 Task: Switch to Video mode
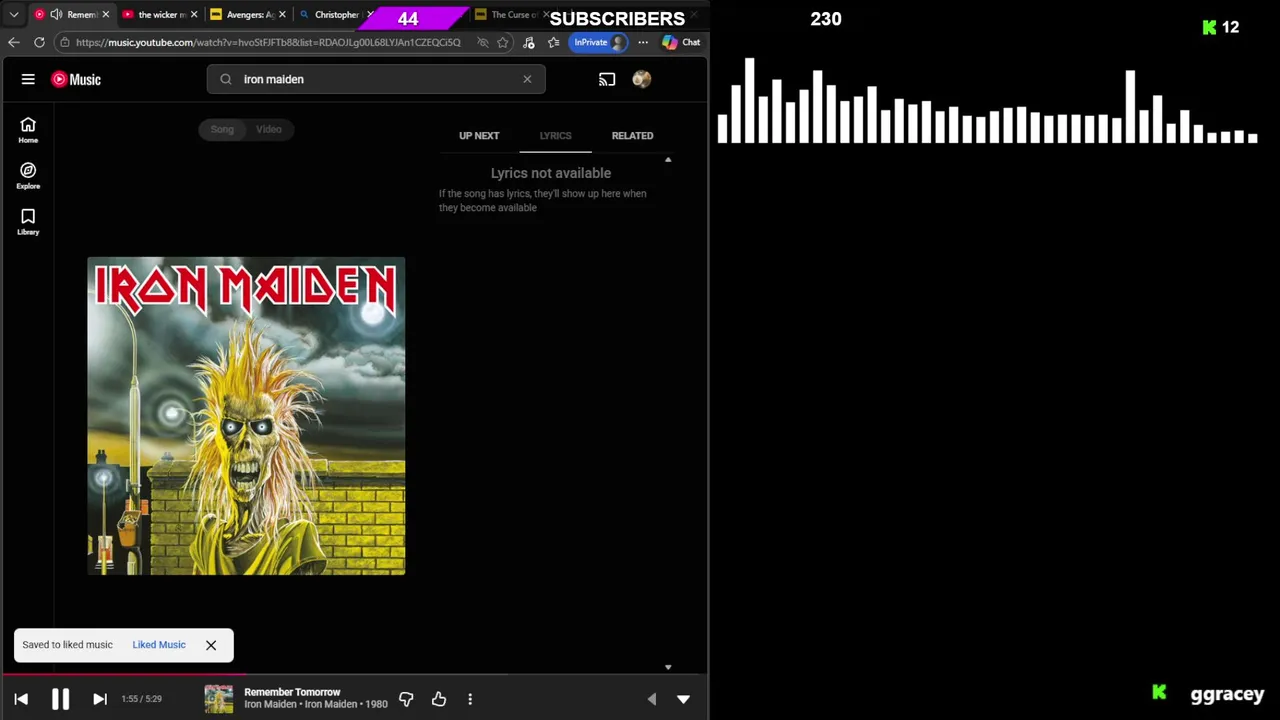[x=269, y=129]
